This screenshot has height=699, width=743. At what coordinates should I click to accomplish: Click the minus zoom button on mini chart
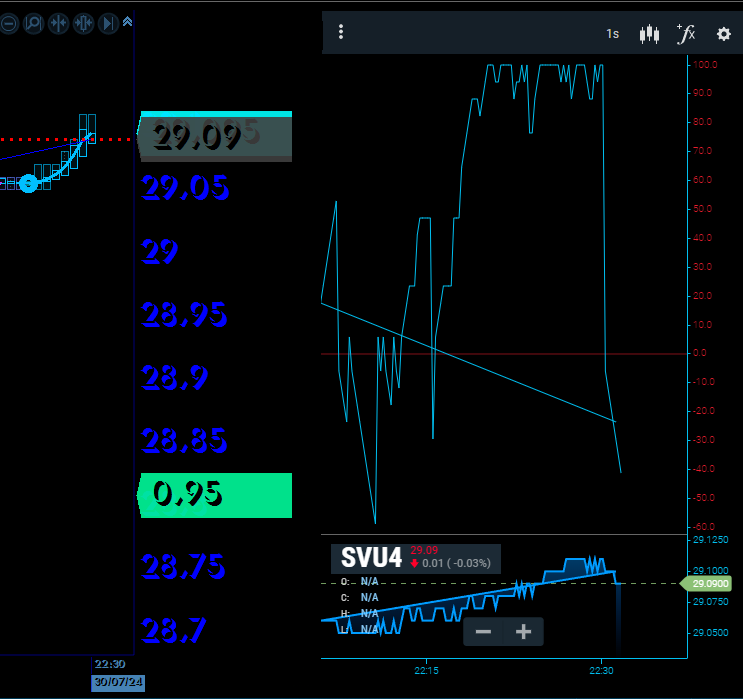[483, 632]
